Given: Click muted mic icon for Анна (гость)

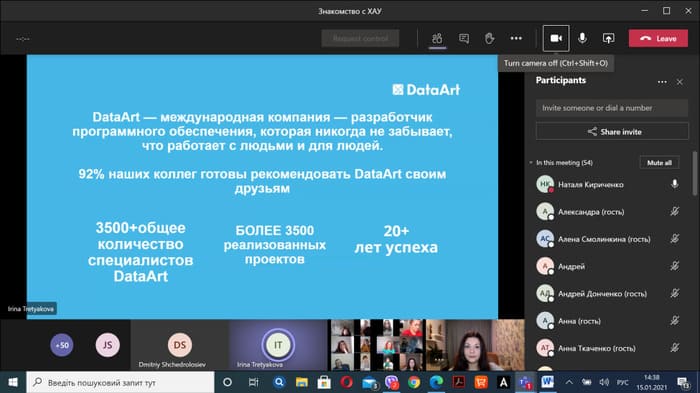Looking at the screenshot, I should (675, 320).
